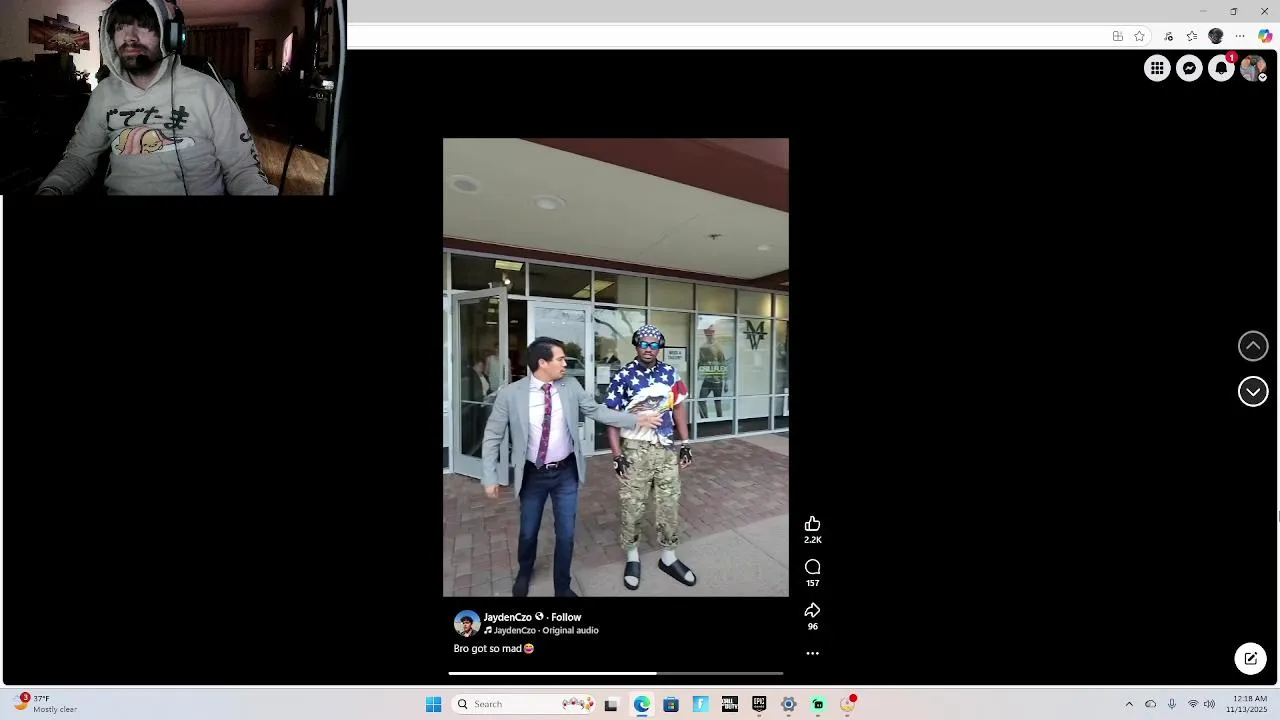
Task: Switch to Microsoft Edge on the taskbar
Action: [x=641, y=704]
